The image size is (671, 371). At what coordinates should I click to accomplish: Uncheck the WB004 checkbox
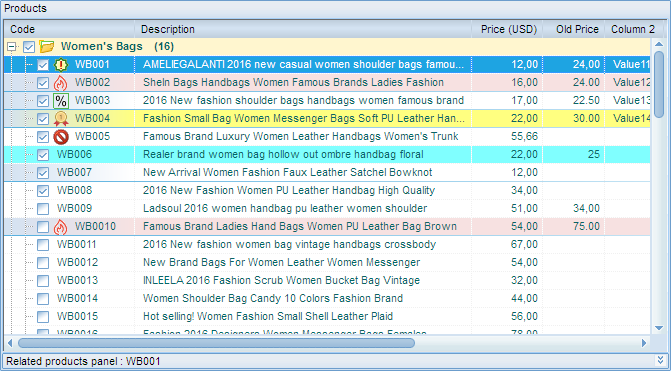click(43, 119)
